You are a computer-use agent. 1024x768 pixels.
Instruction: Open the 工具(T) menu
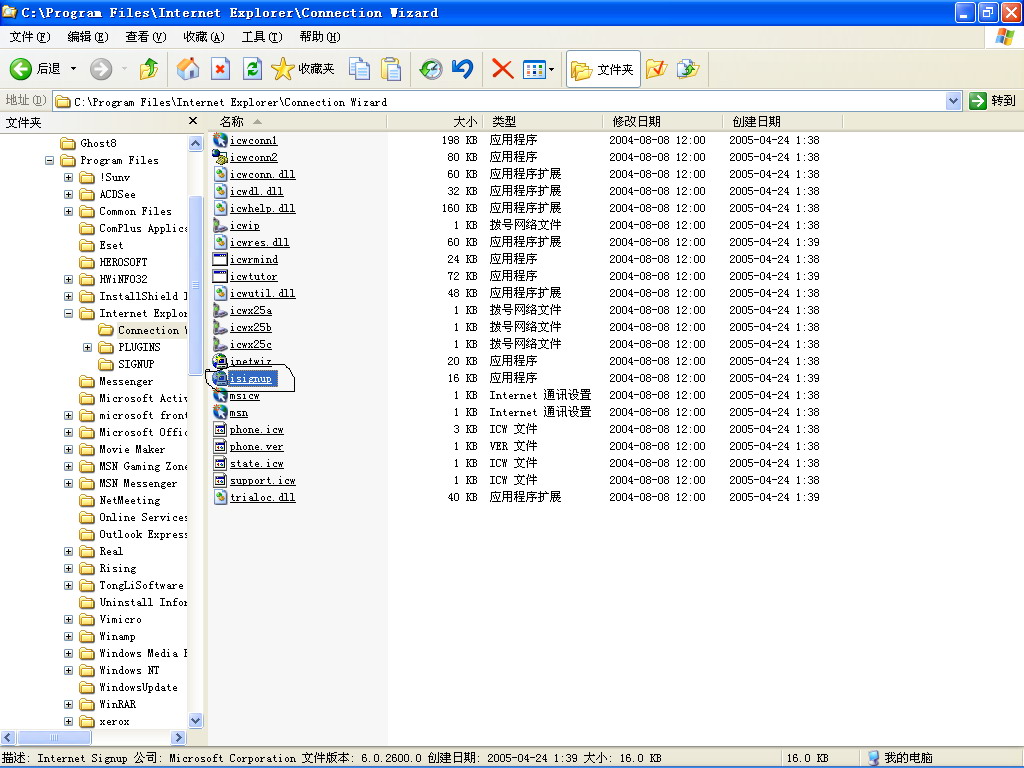261,37
